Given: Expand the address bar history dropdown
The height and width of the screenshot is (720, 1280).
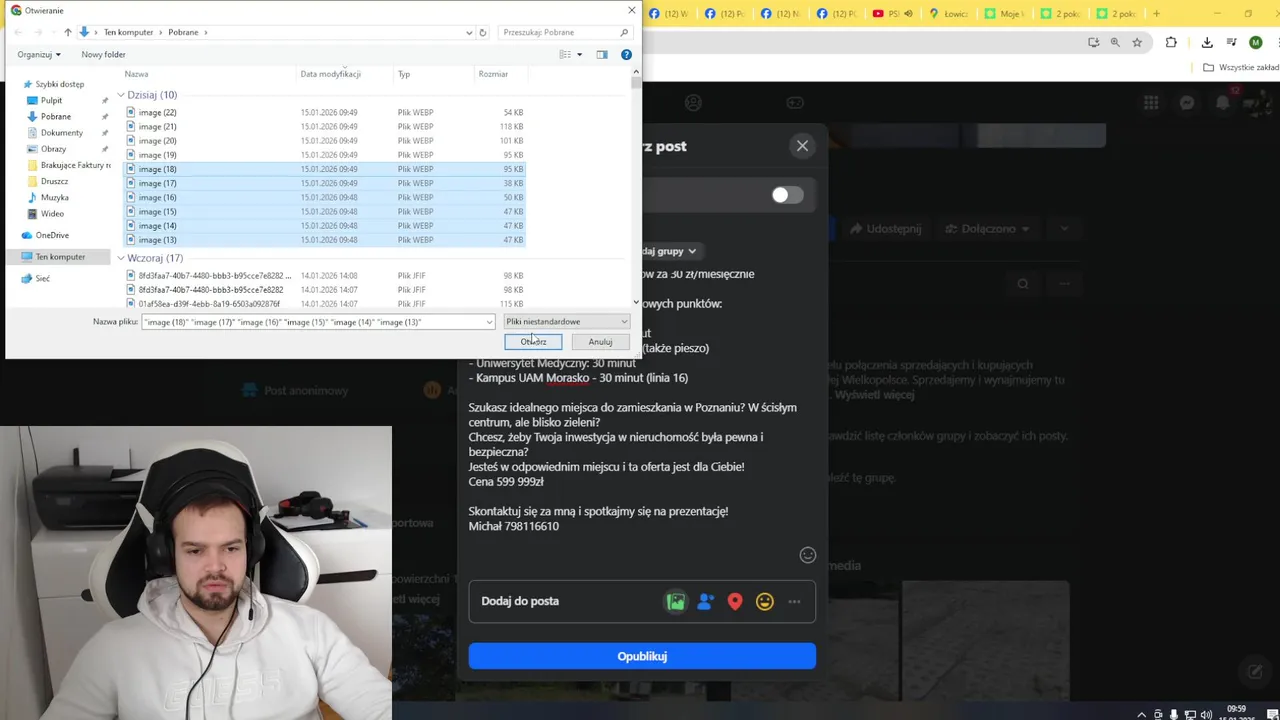Looking at the screenshot, I should click(x=469, y=32).
